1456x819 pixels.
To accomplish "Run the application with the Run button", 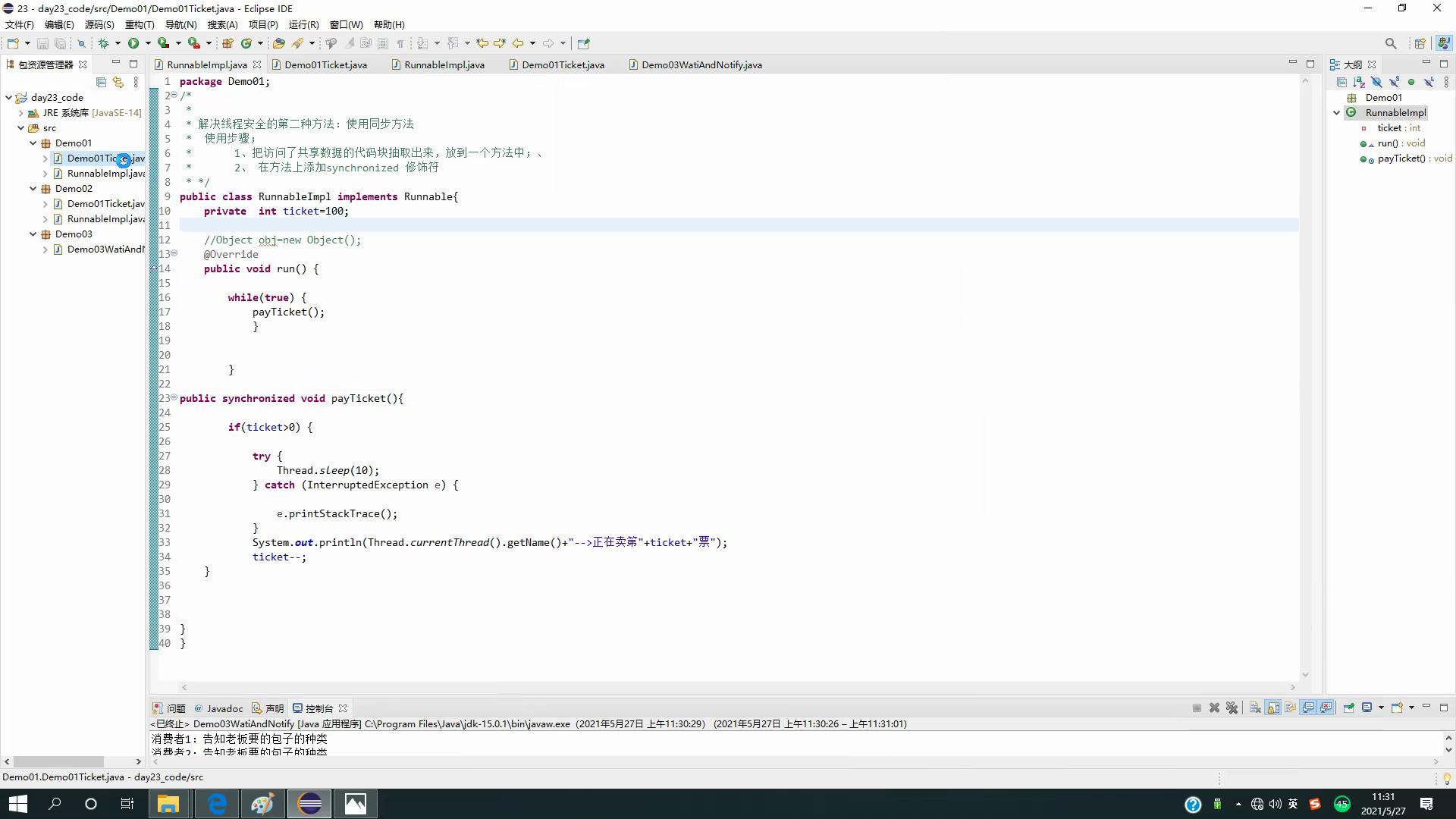I will point(133,43).
